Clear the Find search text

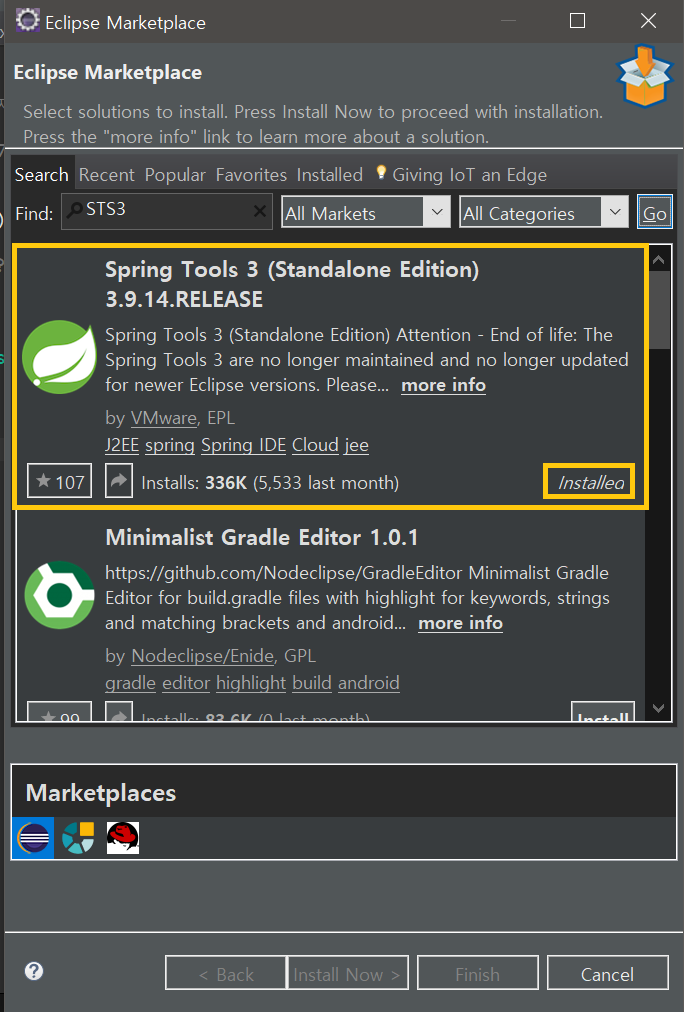tap(259, 211)
